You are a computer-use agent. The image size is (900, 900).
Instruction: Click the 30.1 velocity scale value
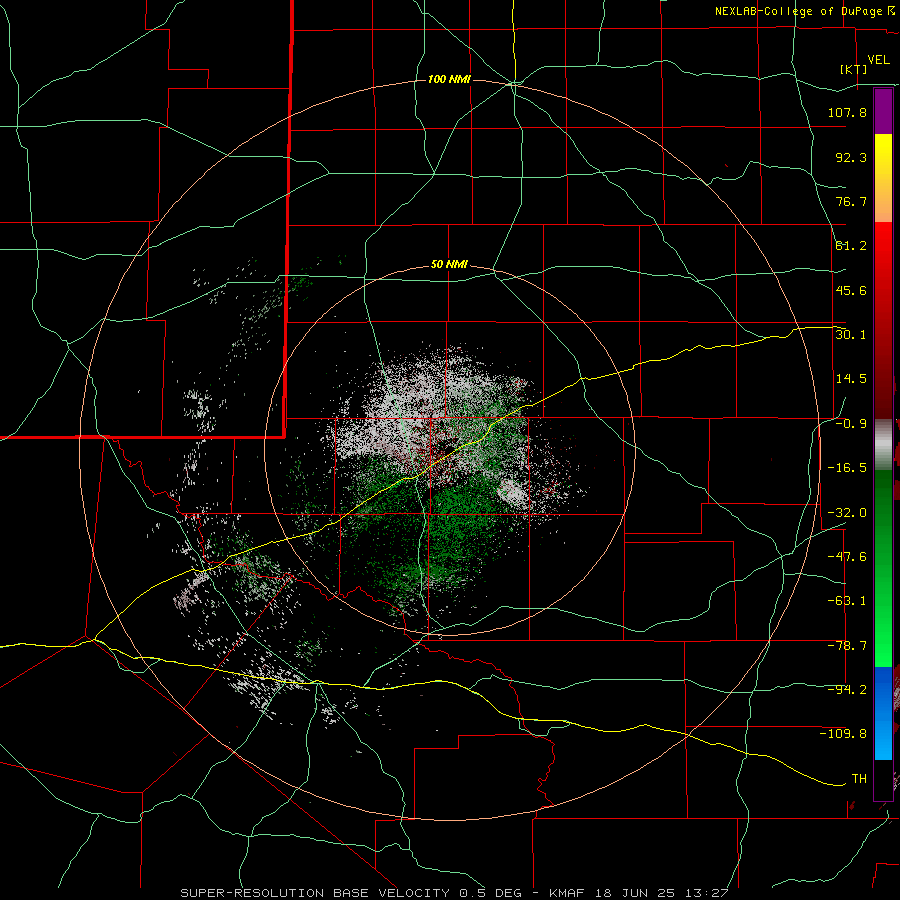coord(851,334)
